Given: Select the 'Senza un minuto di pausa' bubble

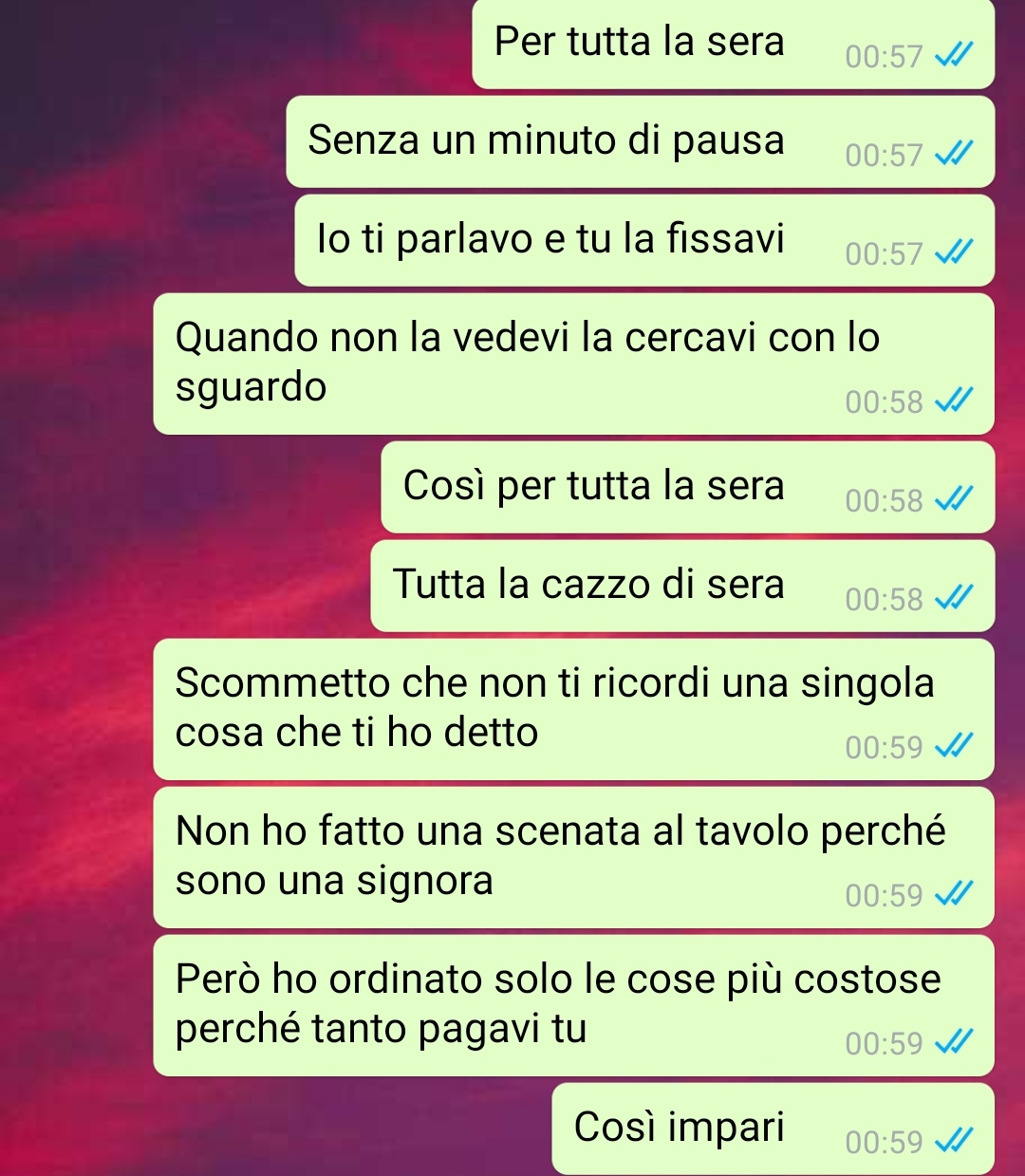Looking at the screenshot, I should coord(641,141).
